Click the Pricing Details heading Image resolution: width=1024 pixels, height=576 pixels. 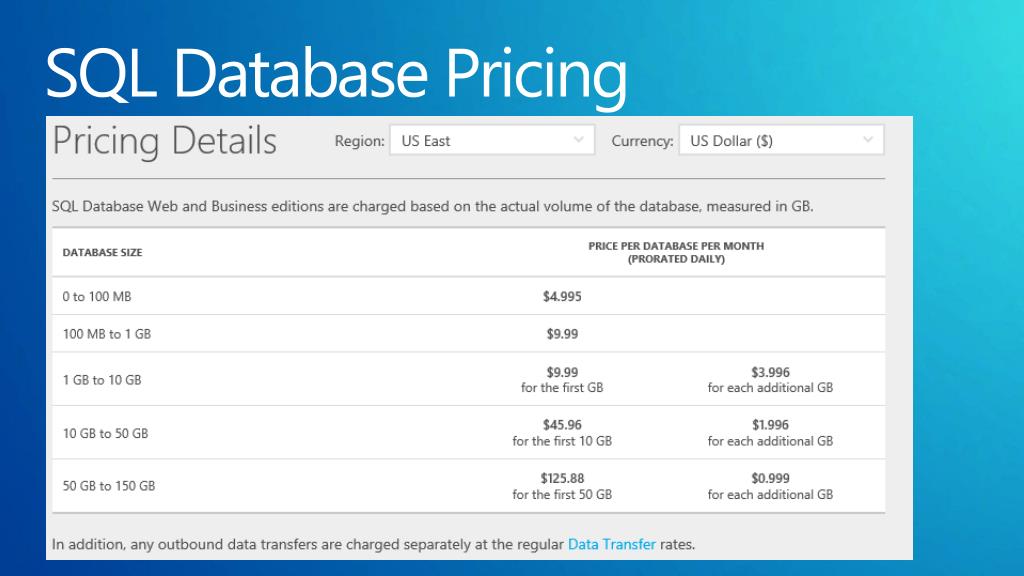pyautogui.click(x=164, y=141)
